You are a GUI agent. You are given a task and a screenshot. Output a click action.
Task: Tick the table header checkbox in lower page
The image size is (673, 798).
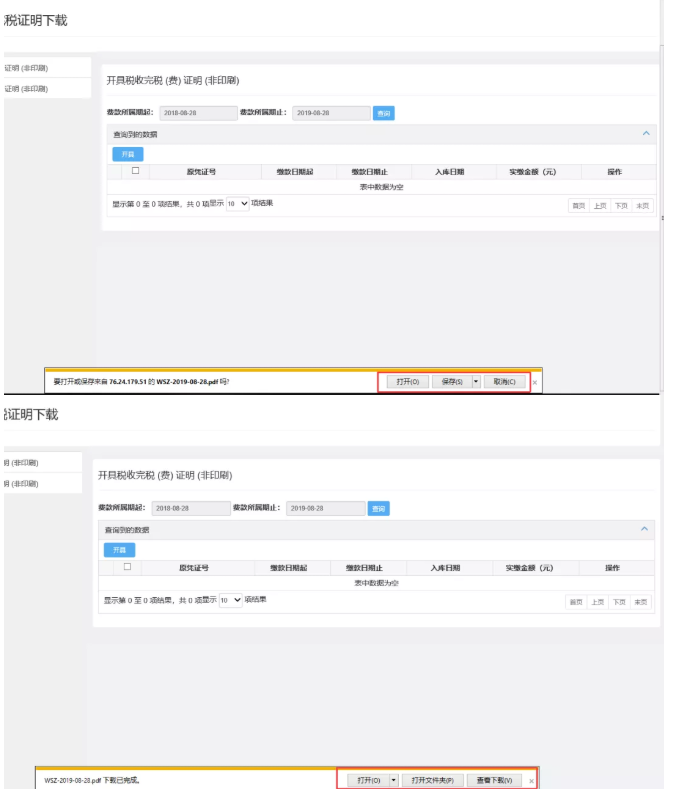[127, 567]
